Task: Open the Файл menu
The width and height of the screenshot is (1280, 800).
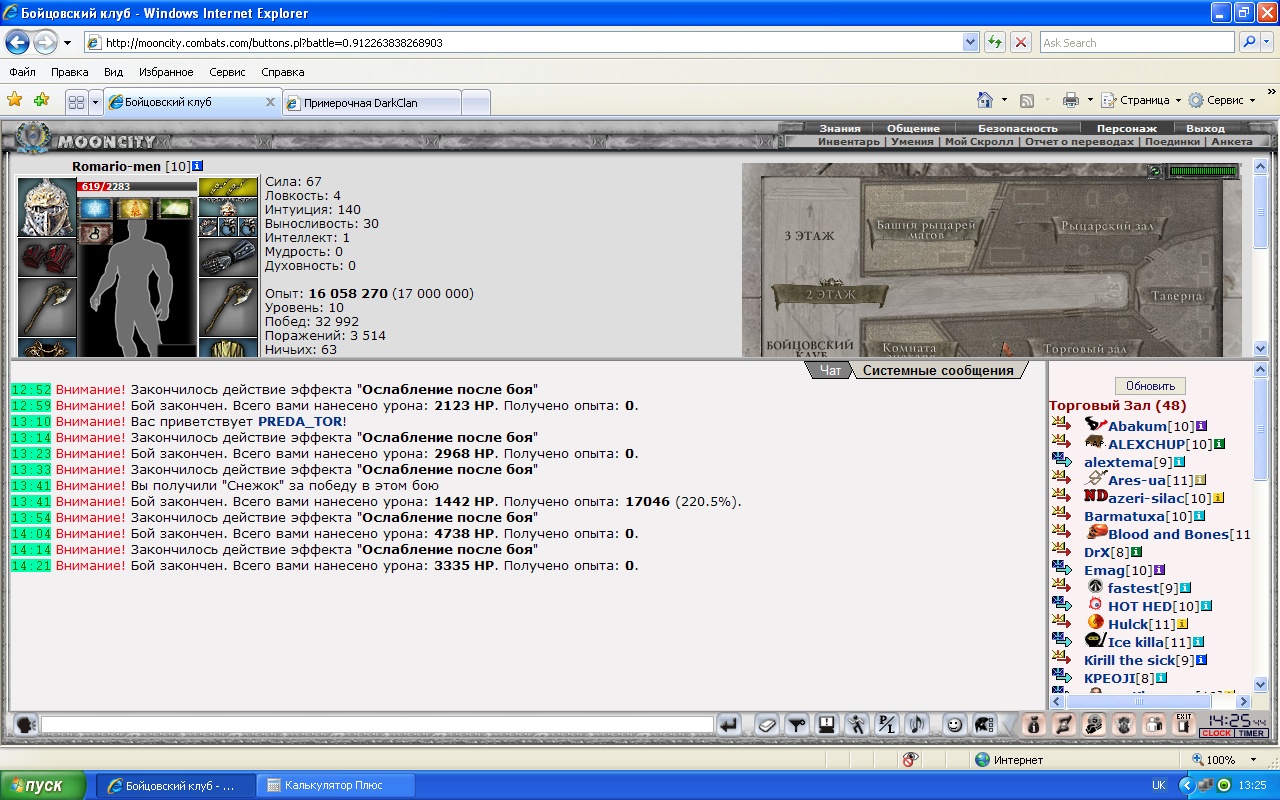Action: point(23,72)
